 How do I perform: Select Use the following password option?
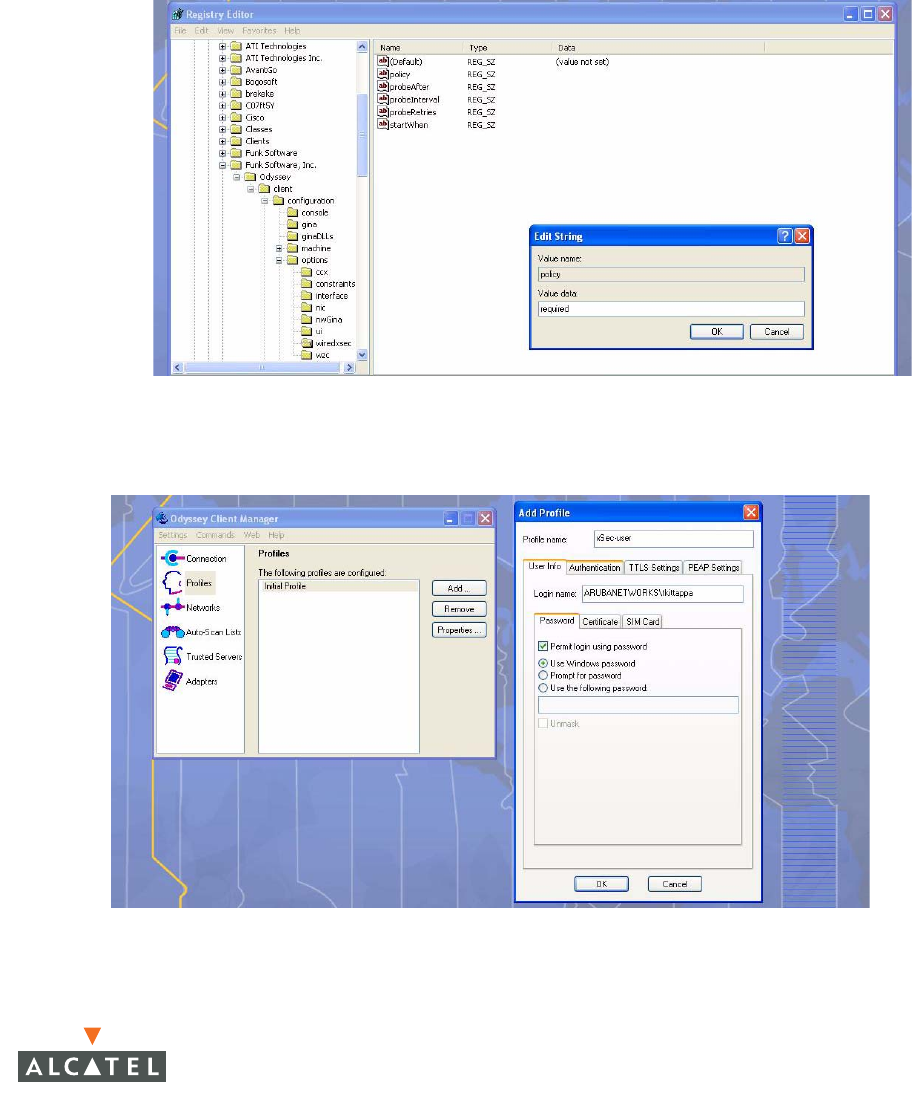click(x=543, y=688)
